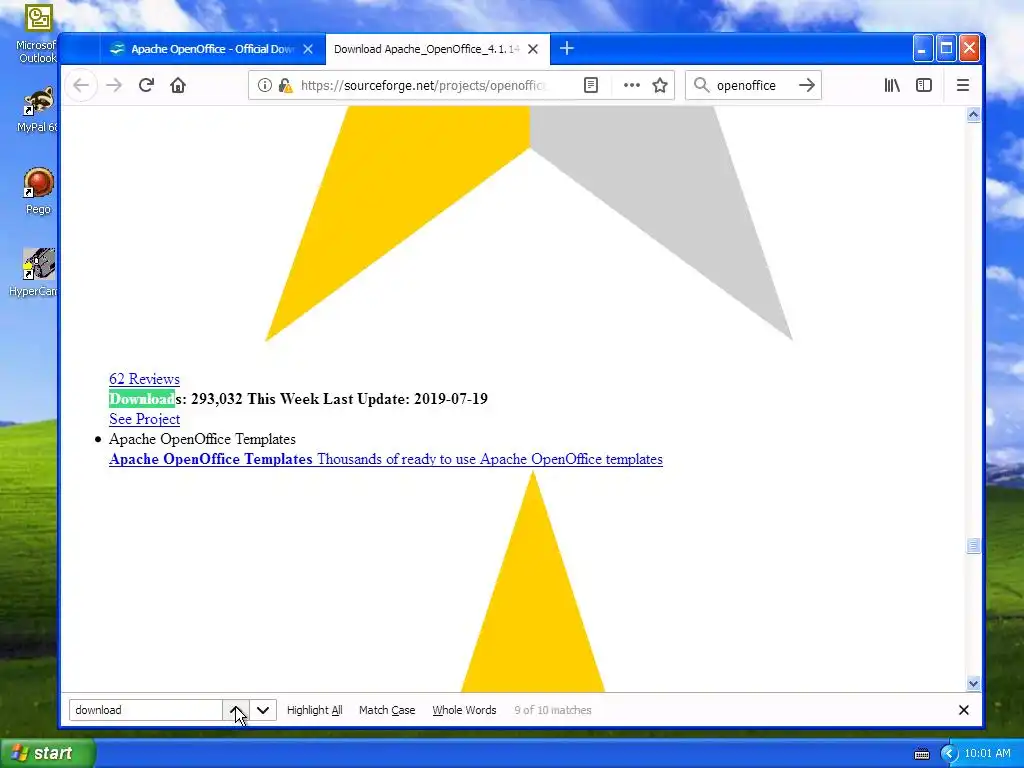The height and width of the screenshot is (768, 1024).
Task: Open a new tab with plus
Action: (x=566, y=48)
